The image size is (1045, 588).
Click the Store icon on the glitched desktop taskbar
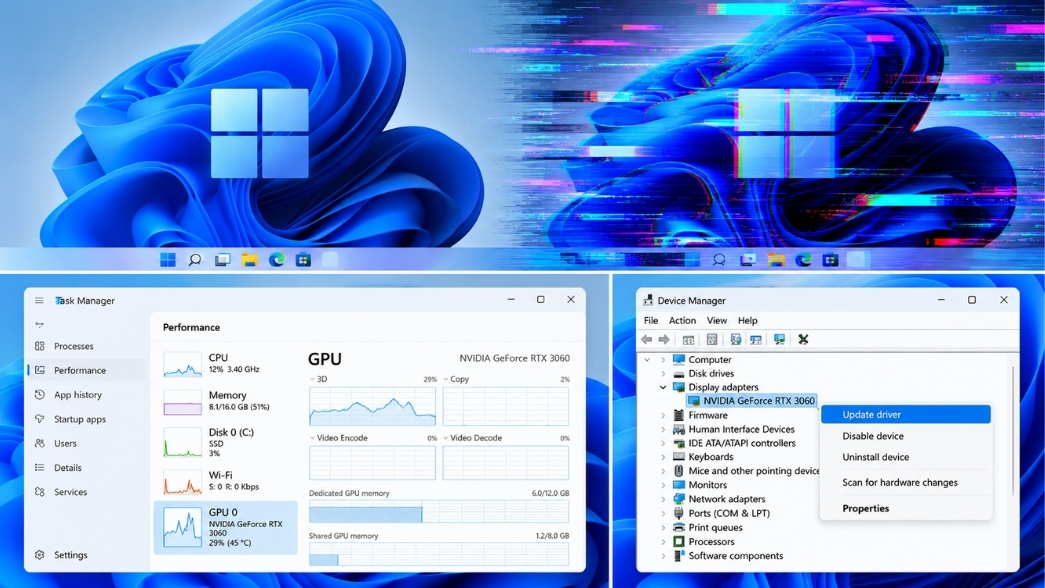830,260
